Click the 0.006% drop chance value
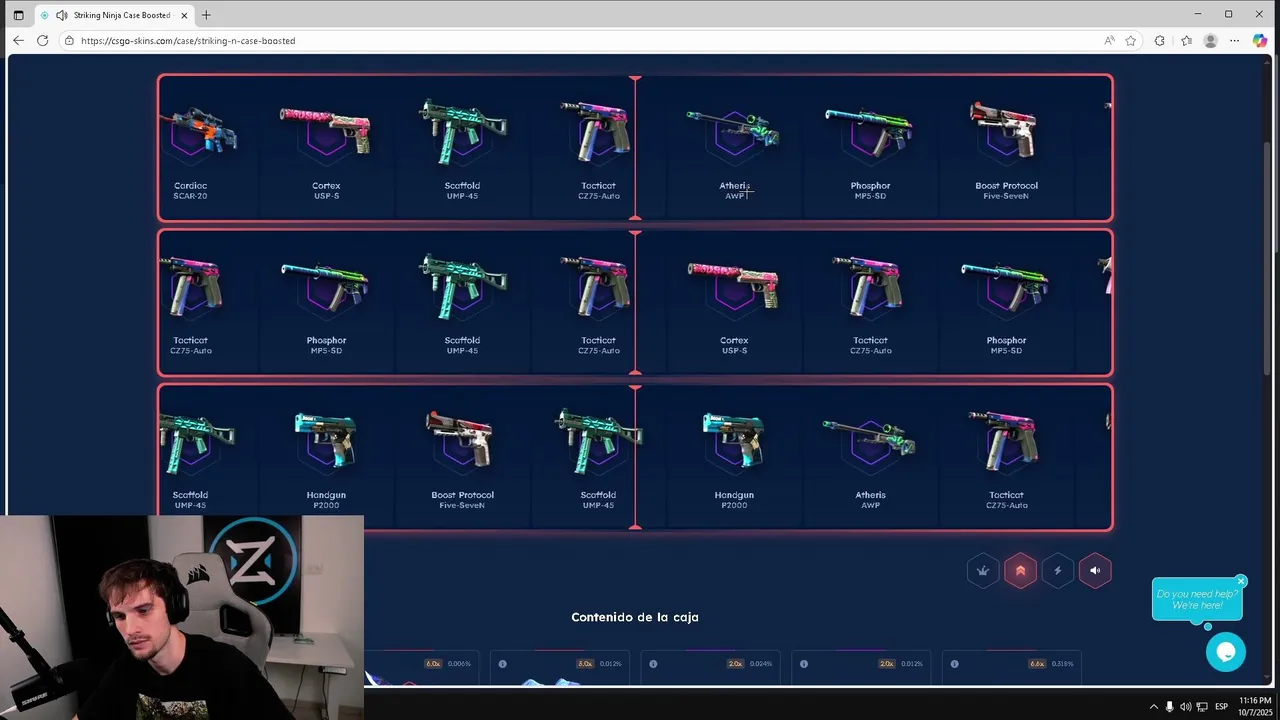The width and height of the screenshot is (1280, 720). point(459,664)
